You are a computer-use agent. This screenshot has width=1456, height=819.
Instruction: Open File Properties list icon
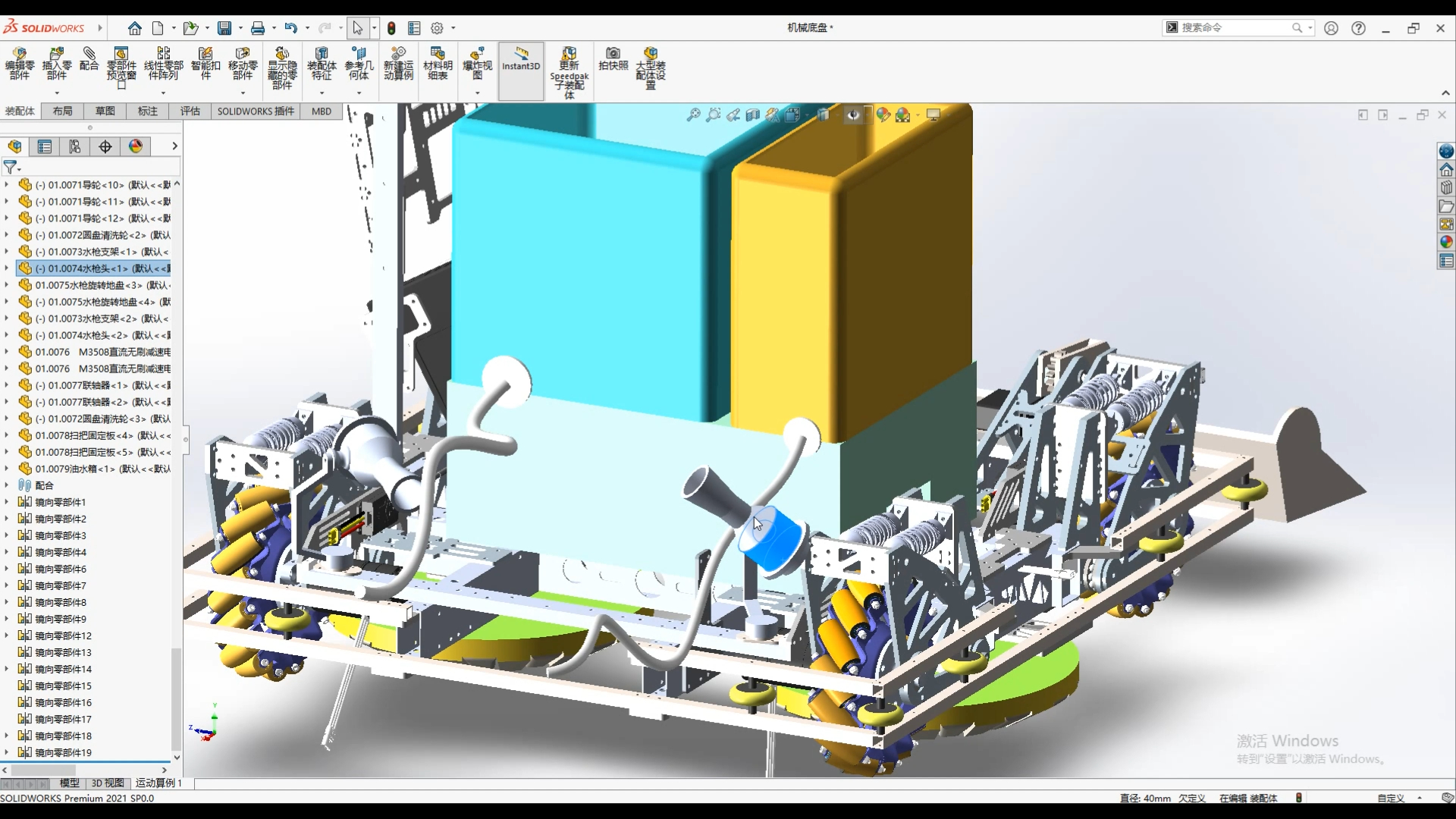point(414,28)
